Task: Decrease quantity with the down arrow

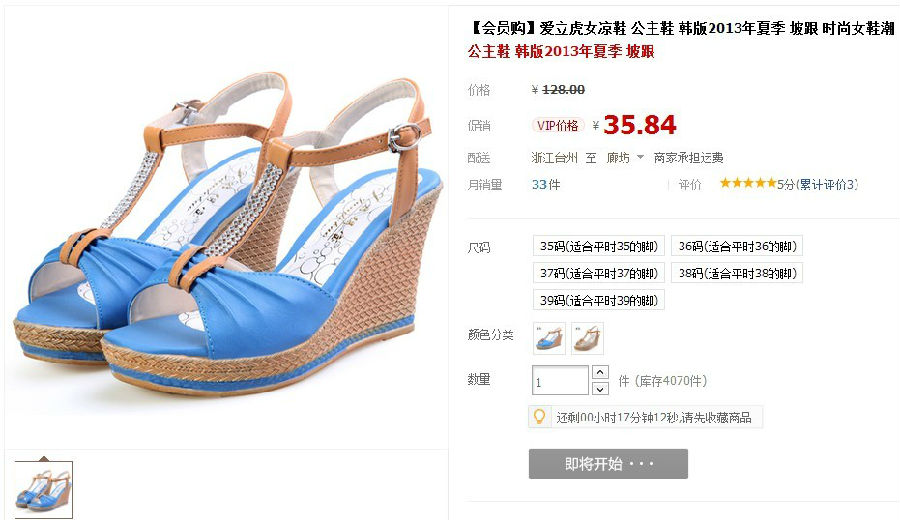Action: [600, 389]
